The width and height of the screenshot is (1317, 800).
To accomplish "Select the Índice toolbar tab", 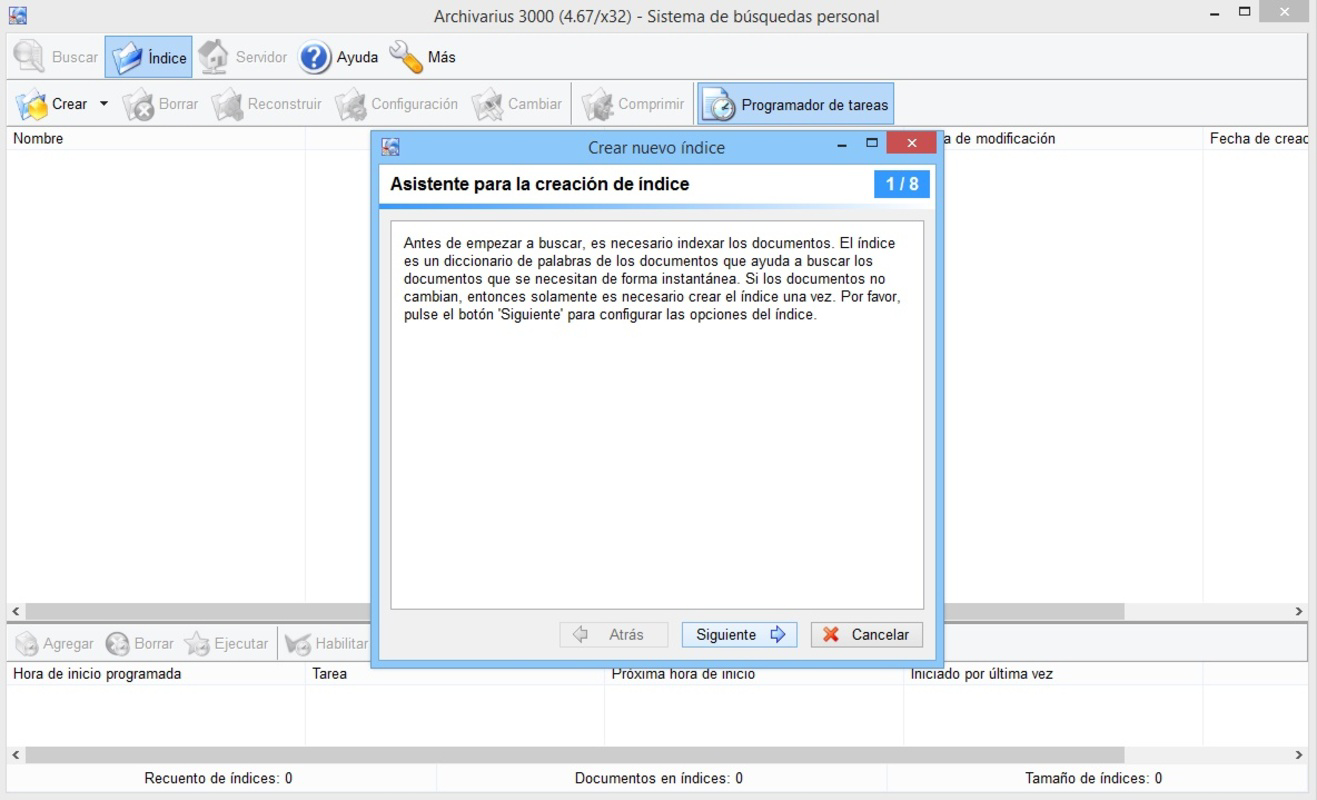I will pos(148,57).
